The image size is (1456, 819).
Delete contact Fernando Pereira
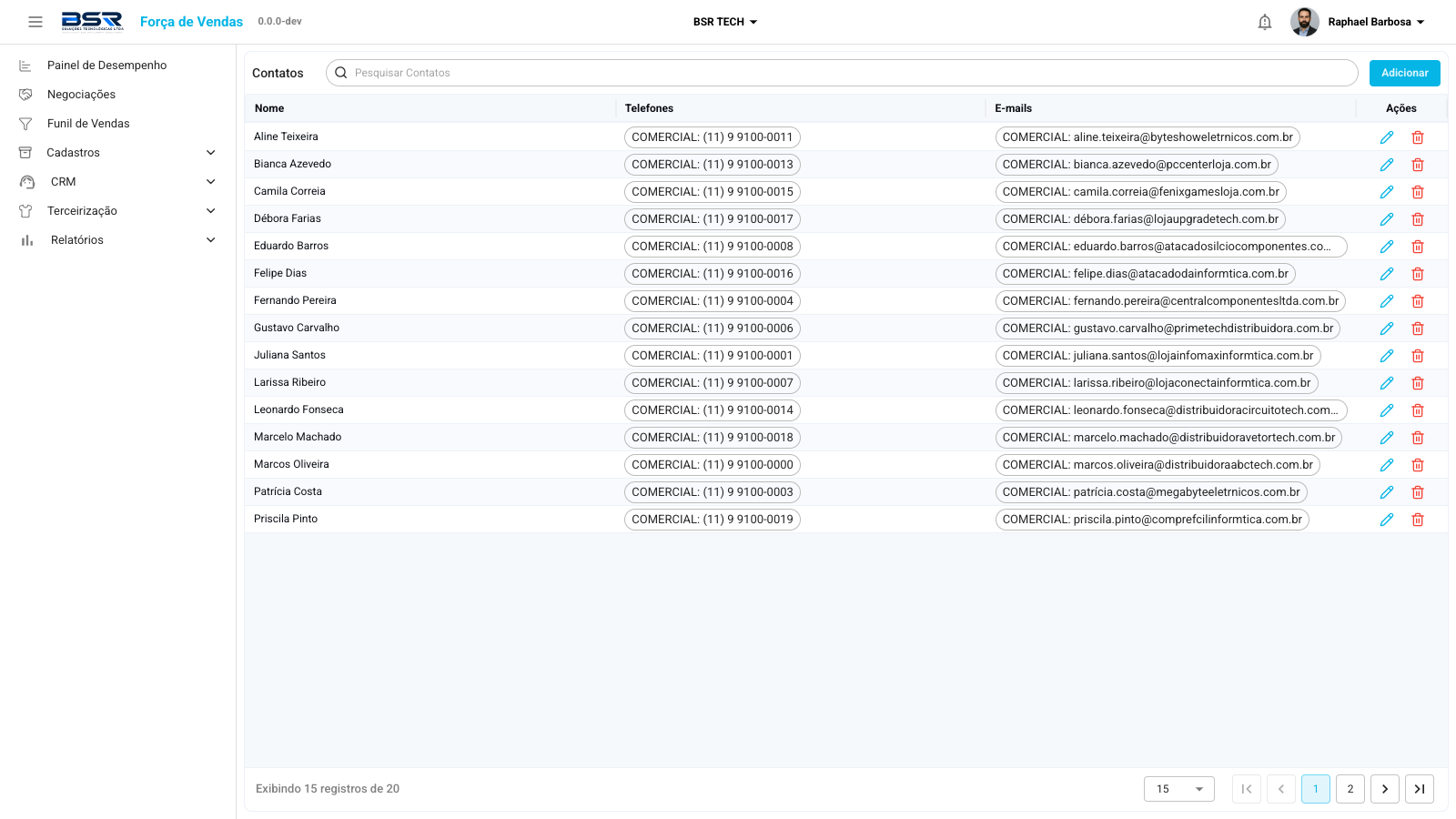(x=1418, y=301)
